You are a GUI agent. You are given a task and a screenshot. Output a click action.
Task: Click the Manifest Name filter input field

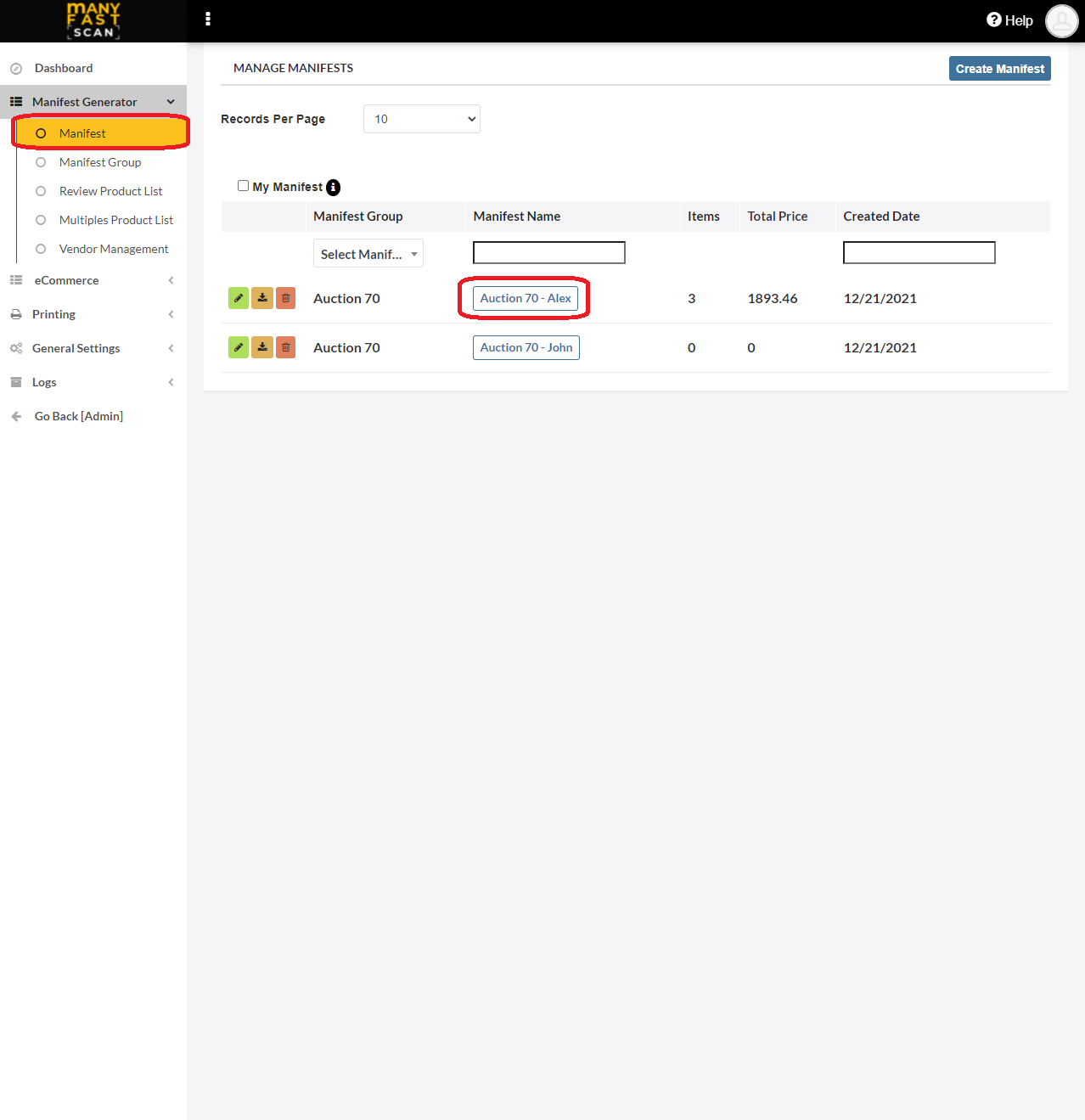[549, 252]
